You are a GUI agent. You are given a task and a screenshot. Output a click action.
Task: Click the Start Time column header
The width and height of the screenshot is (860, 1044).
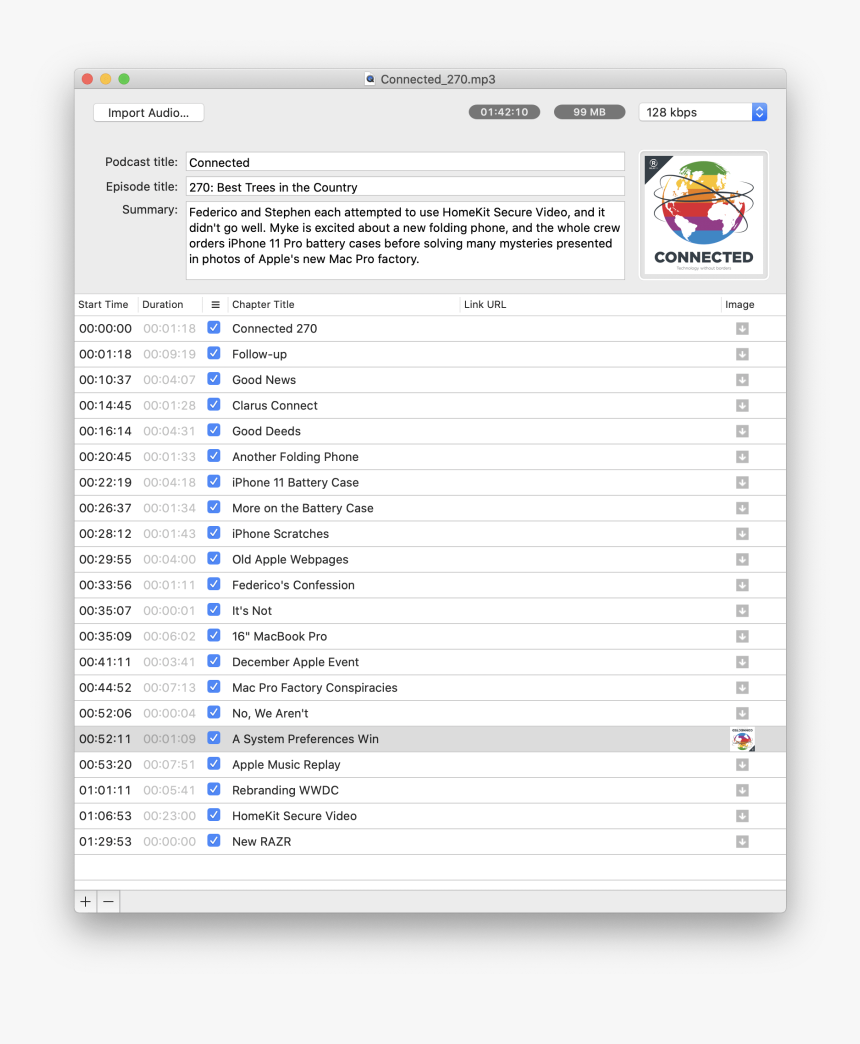(x=104, y=305)
